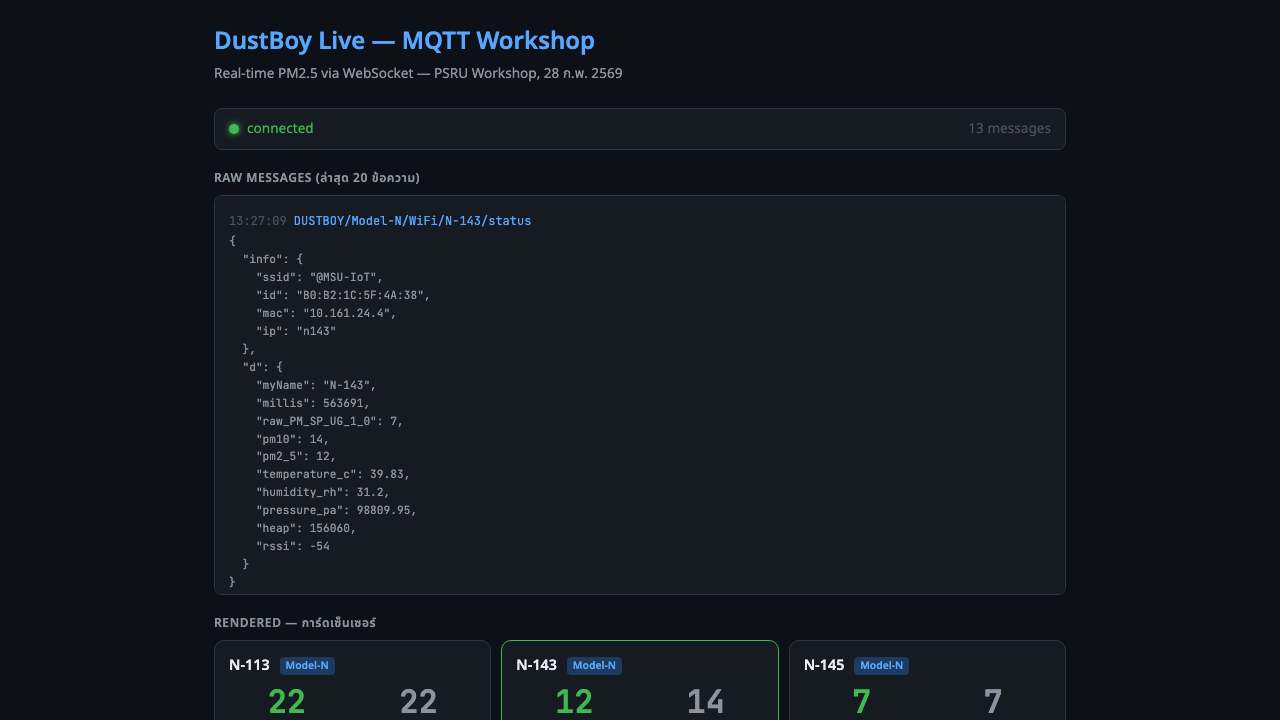Click the green 22 value on N-113
This screenshot has width=1280, height=720.
286,702
